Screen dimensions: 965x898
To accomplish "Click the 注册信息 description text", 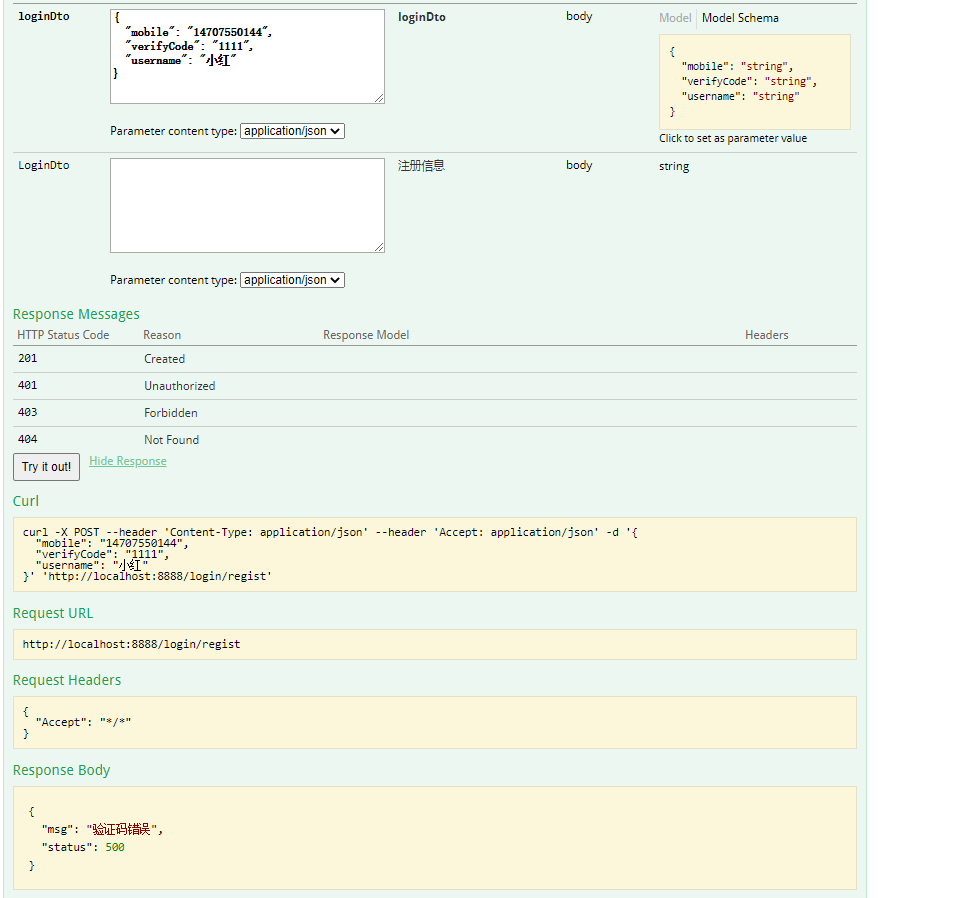I will click(x=421, y=166).
